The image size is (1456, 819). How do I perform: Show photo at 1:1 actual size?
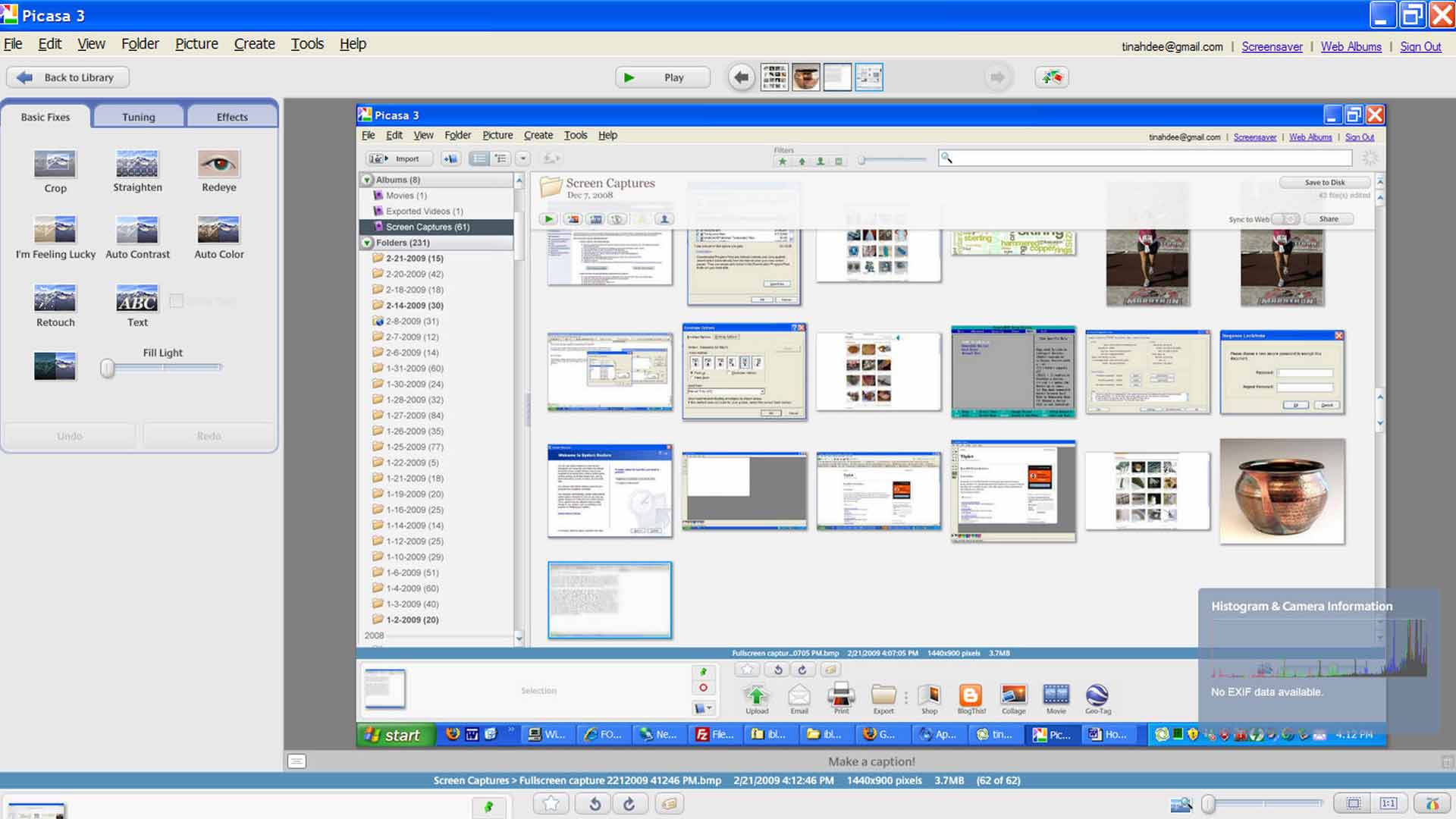tap(1389, 803)
